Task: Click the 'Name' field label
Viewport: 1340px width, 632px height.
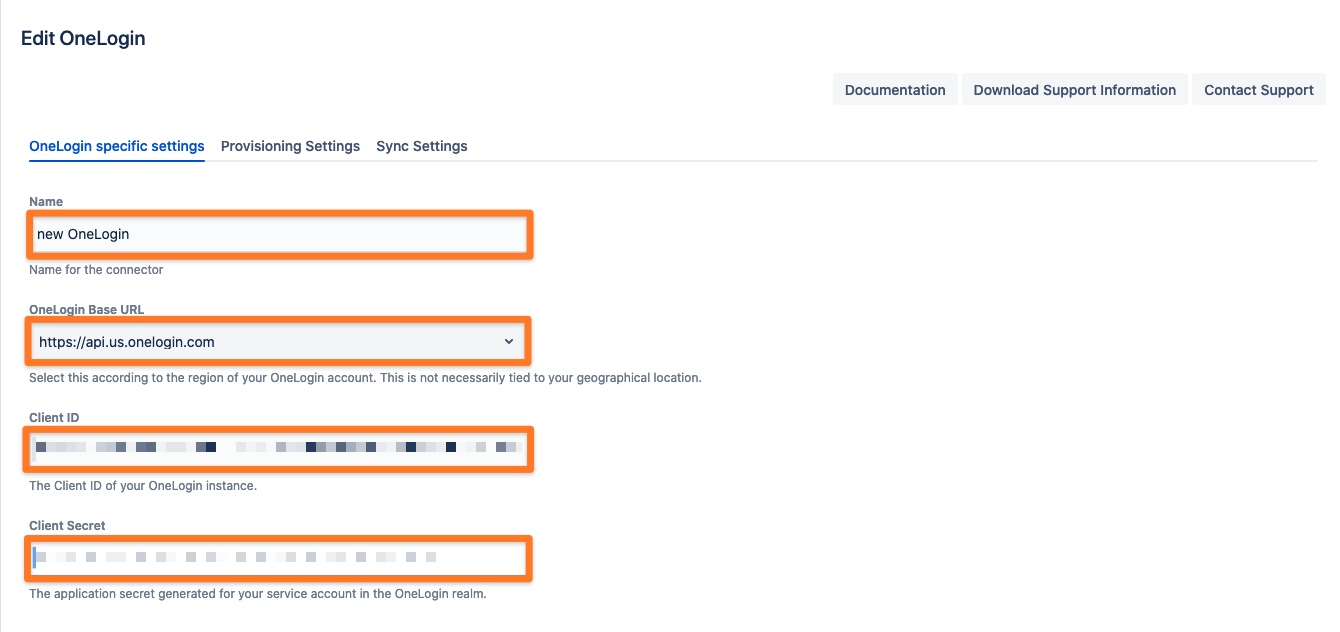Action: [46, 202]
